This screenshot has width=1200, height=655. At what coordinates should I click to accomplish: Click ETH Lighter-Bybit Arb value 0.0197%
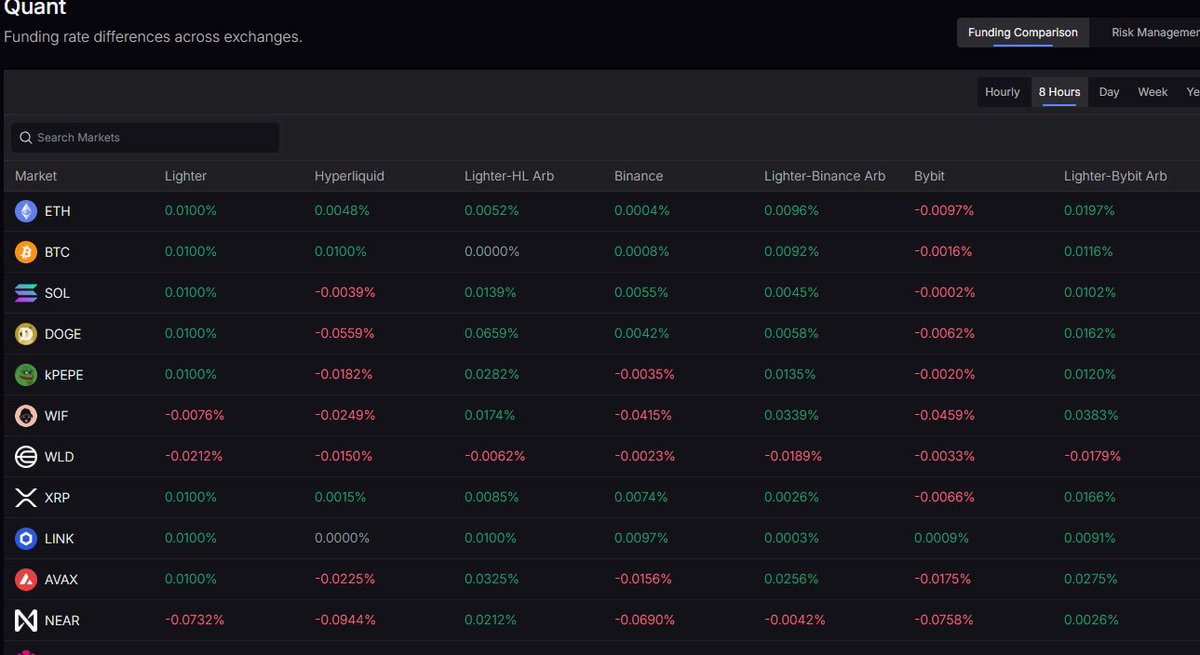pos(1090,211)
